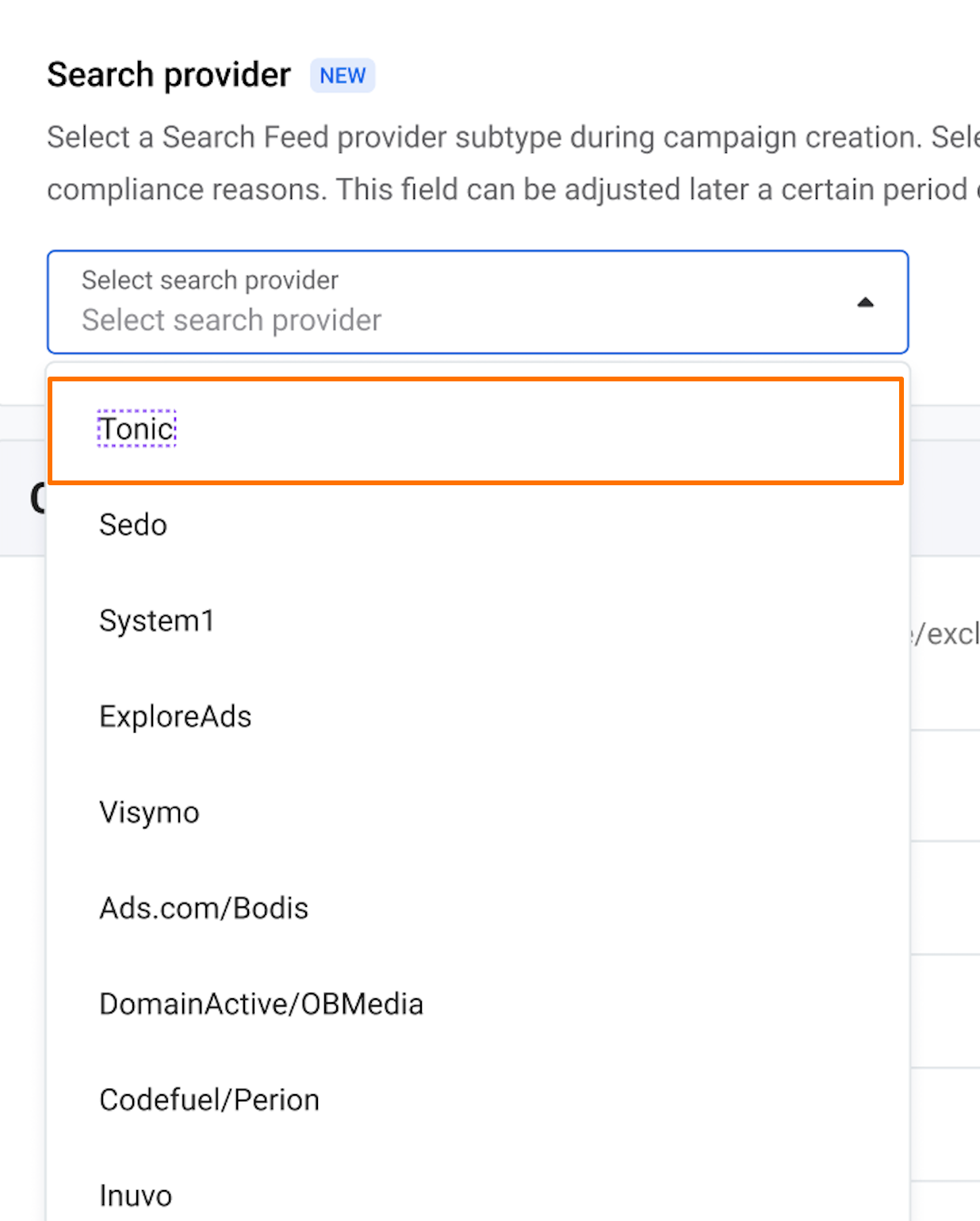The width and height of the screenshot is (980, 1221).
Task: Click the Search provider section heading
Action: click(x=169, y=75)
